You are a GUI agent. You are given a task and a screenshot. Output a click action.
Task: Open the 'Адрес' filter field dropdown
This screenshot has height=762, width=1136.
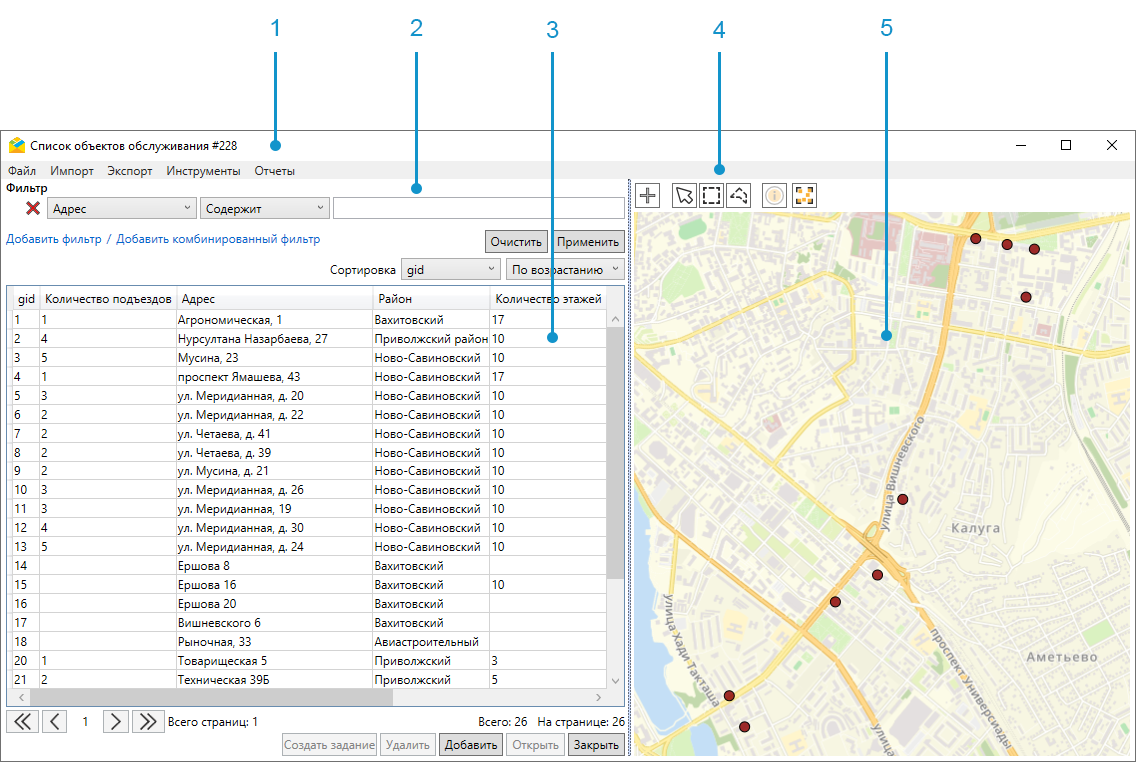[x=121, y=208]
